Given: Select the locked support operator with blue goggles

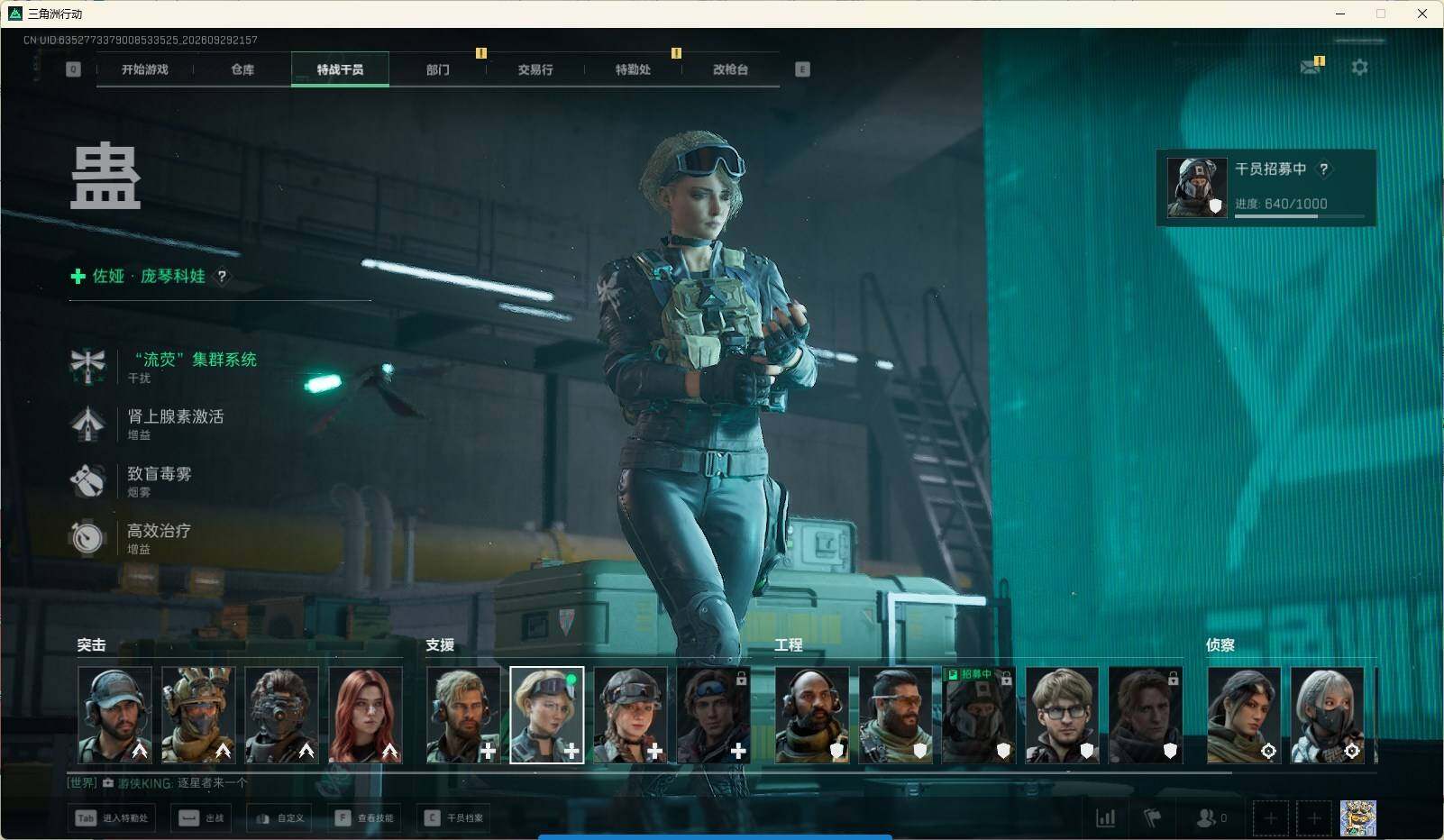Looking at the screenshot, I should click(714, 716).
